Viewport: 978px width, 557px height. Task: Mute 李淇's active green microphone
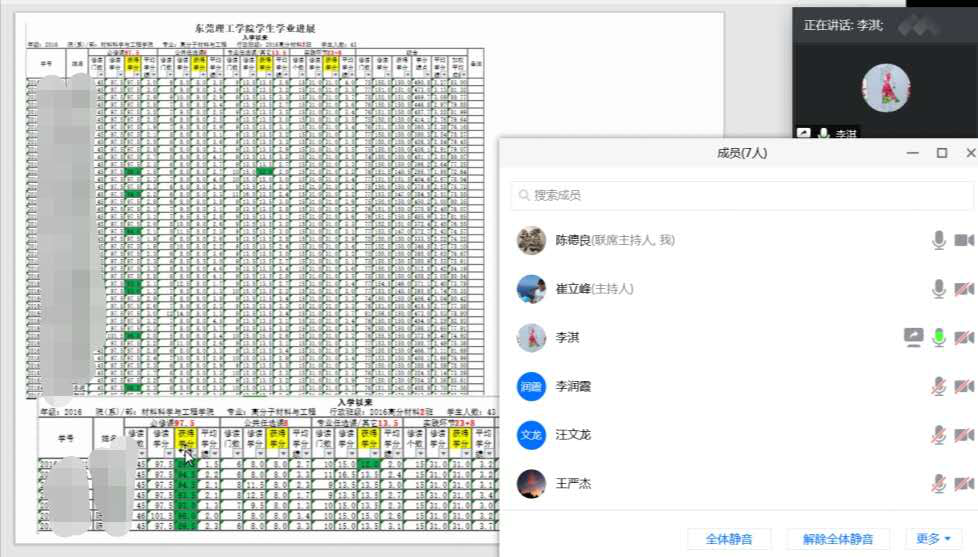[x=939, y=337]
